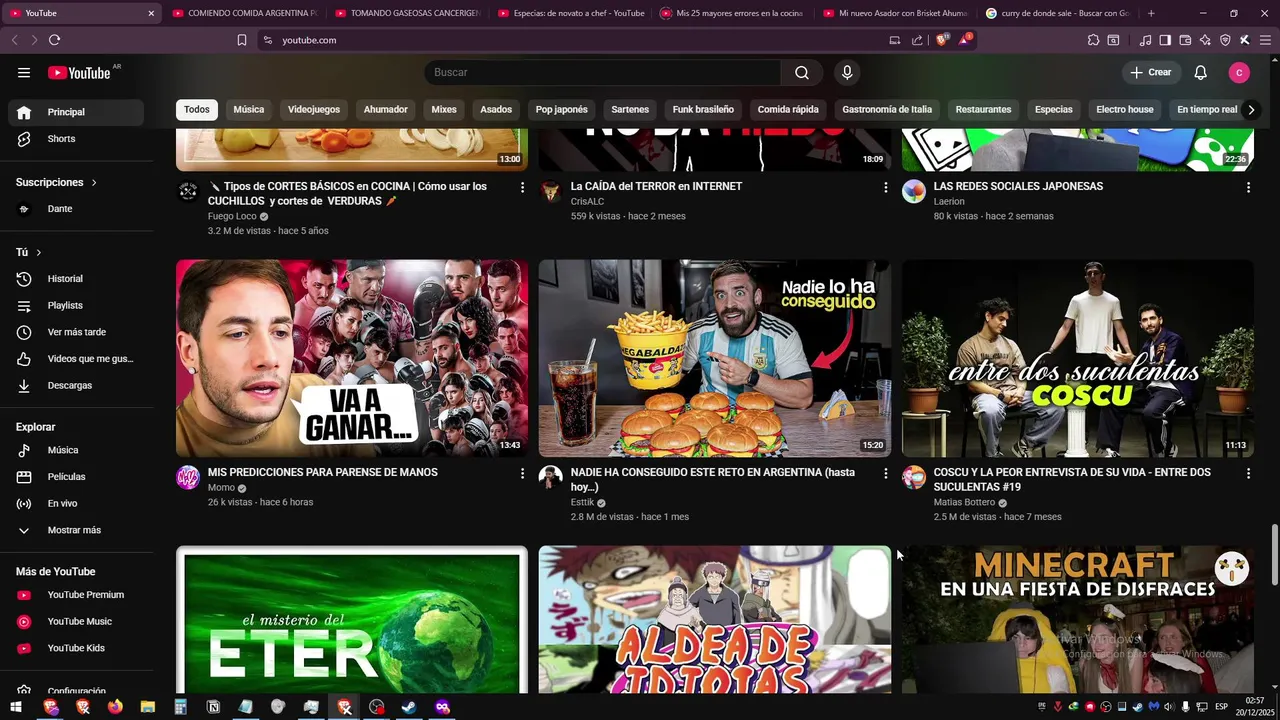
Task: Open Steam from the Windows taskbar
Action: pyautogui.click(x=409, y=707)
